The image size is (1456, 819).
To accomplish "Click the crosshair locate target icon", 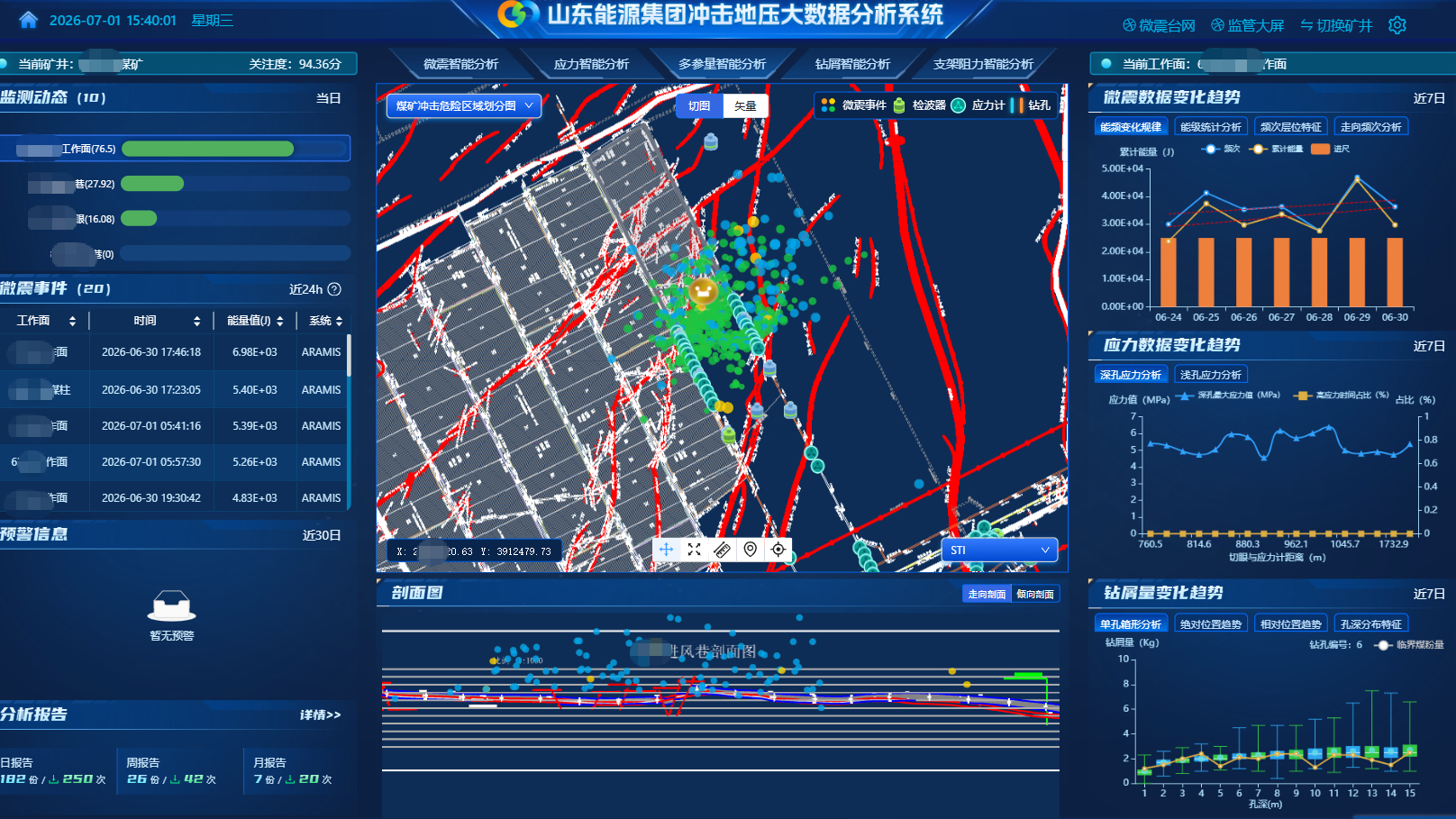I will point(778,549).
